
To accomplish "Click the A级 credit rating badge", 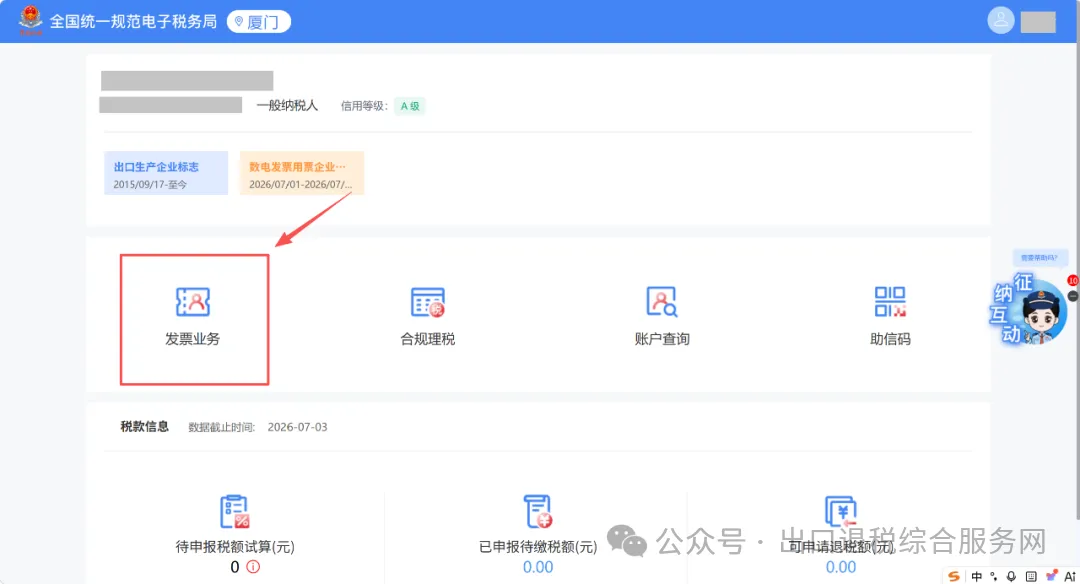I will coord(410,106).
